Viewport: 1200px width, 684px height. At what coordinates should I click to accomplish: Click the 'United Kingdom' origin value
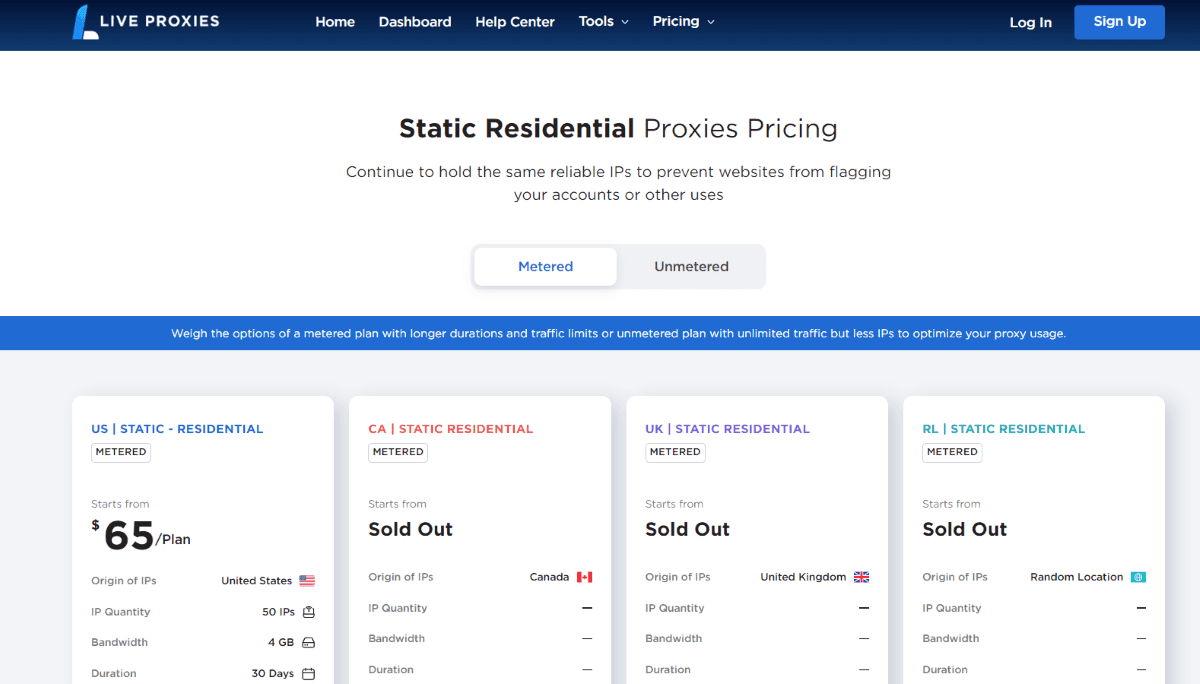tap(803, 577)
